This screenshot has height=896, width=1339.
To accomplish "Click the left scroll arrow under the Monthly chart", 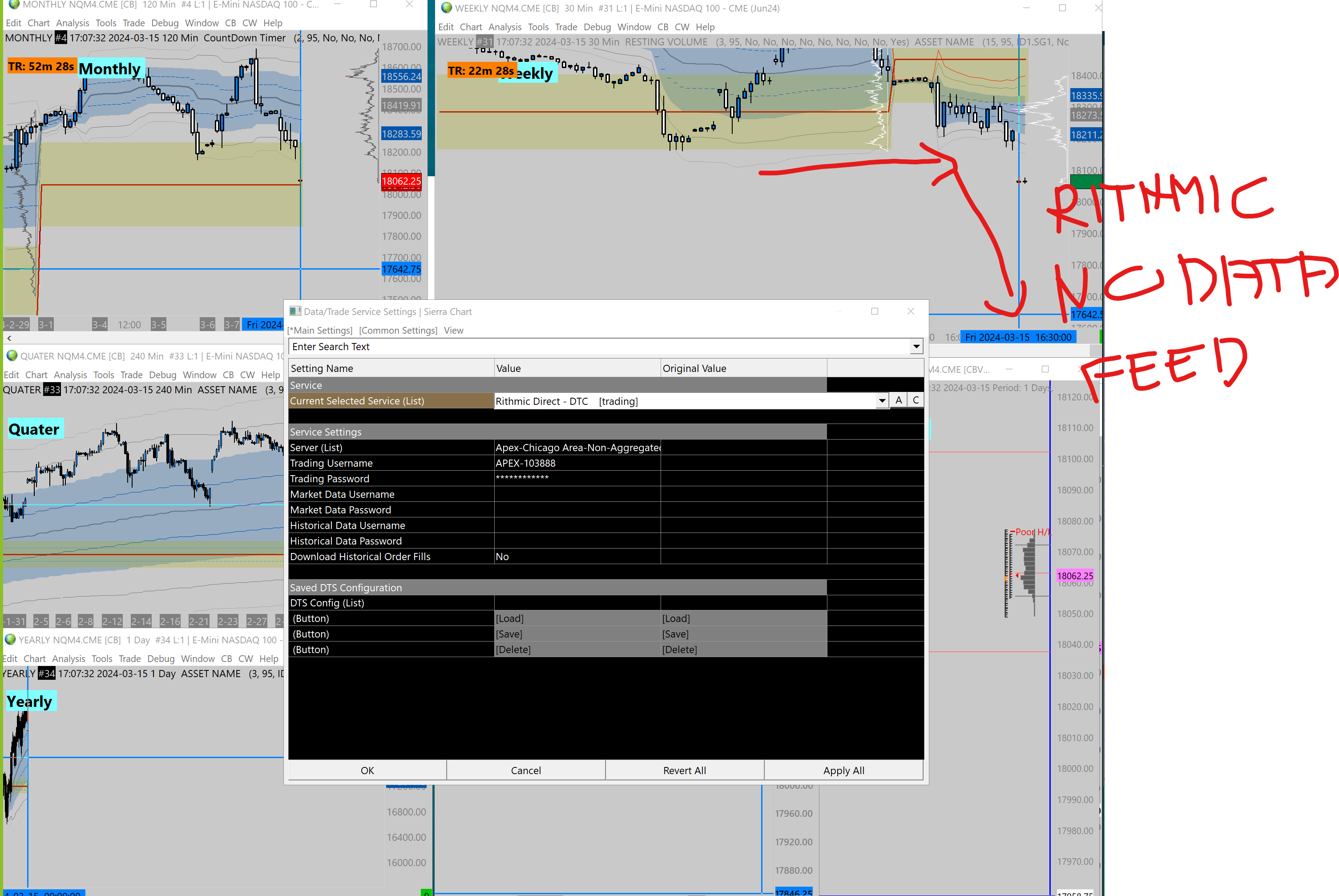I will coord(9,338).
